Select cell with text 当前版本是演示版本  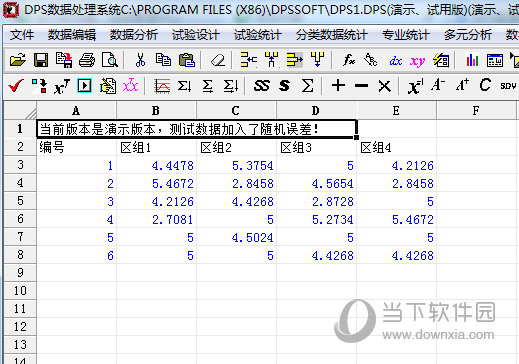[x=197, y=129]
